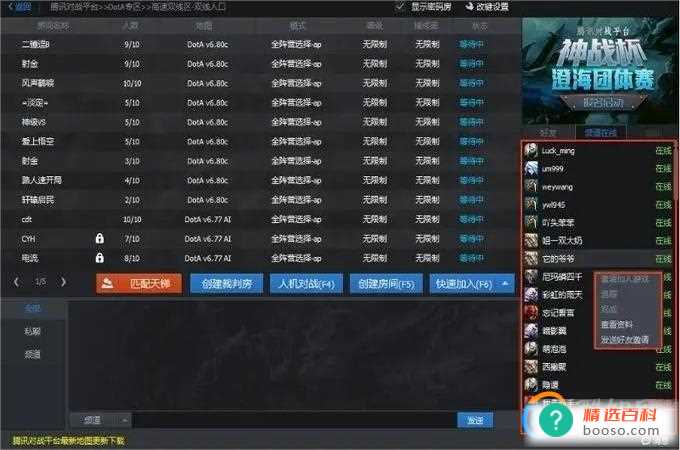Select the room row named ~淡定~
This screenshot has width=680, height=450.
260,102
